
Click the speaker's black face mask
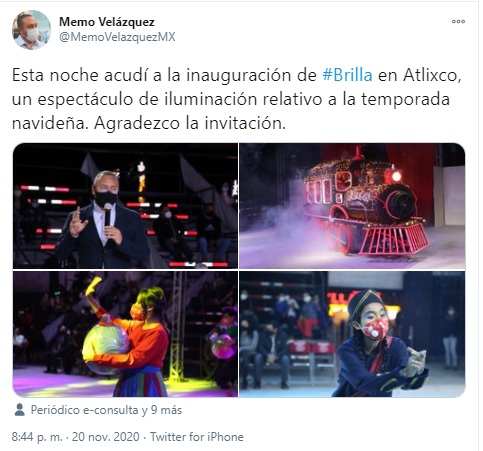pyautogui.click(x=106, y=198)
